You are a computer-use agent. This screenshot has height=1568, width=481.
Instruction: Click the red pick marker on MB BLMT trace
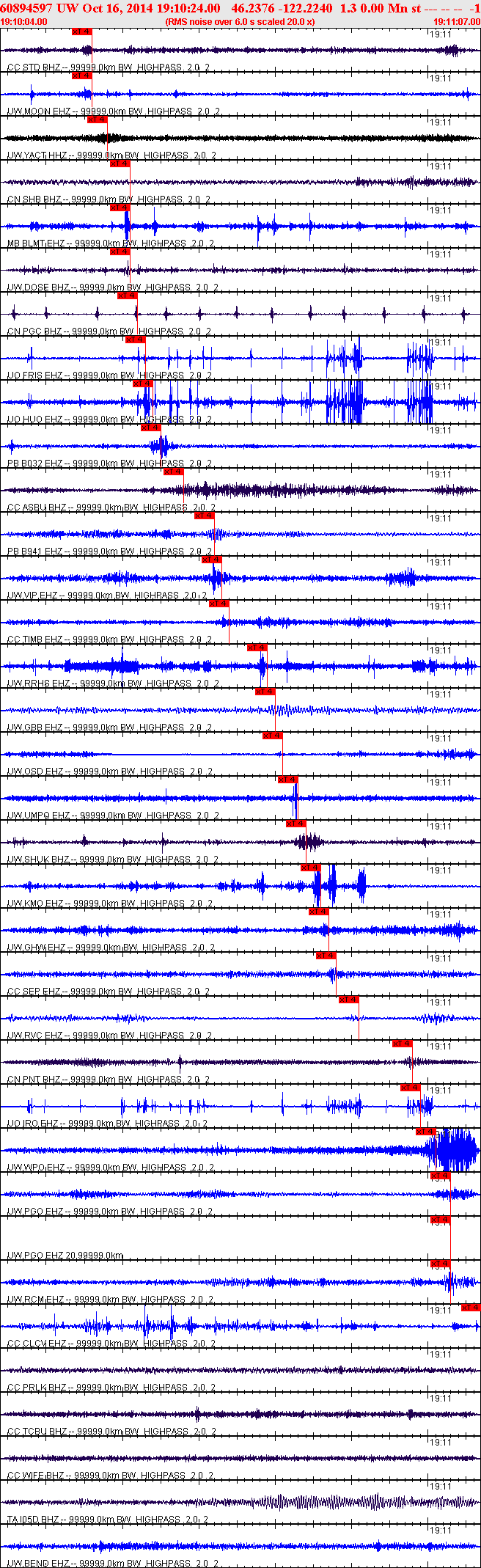pos(120,208)
